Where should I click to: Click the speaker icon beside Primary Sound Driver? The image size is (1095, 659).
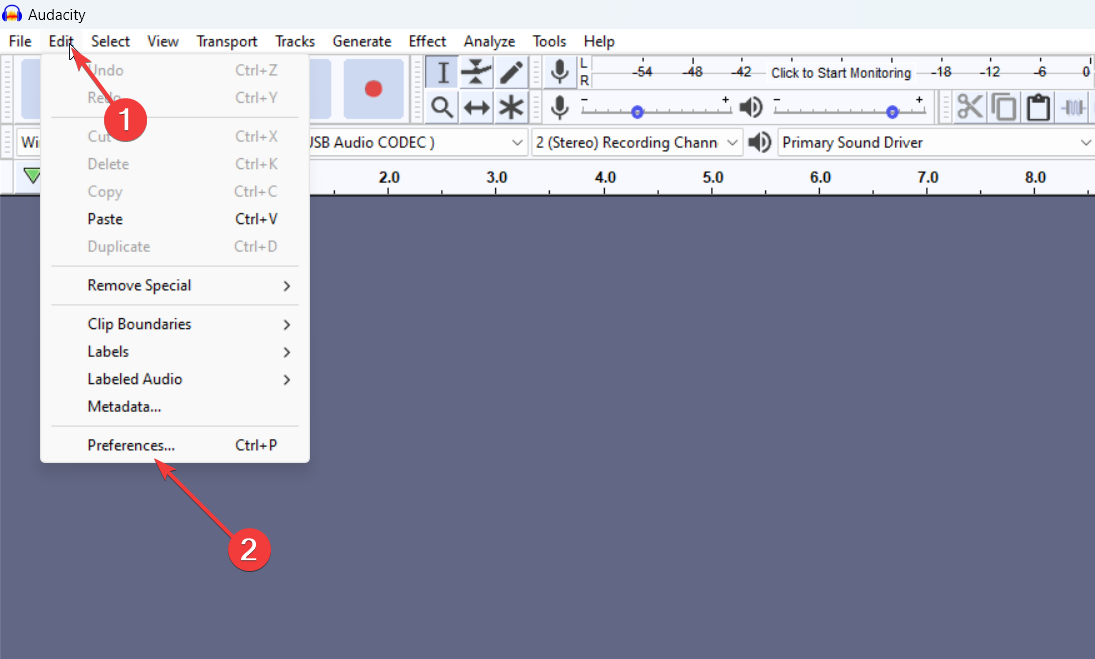[x=759, y=142]
